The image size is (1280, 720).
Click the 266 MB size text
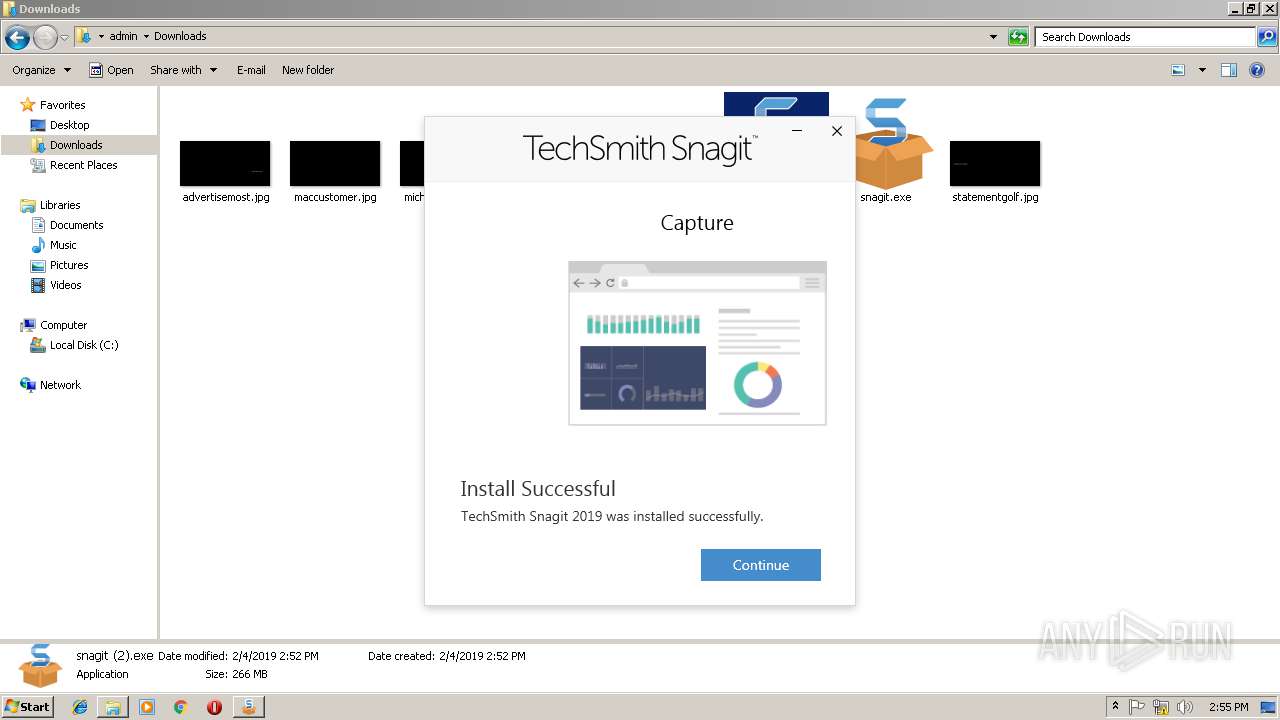(x=249, y=674)
